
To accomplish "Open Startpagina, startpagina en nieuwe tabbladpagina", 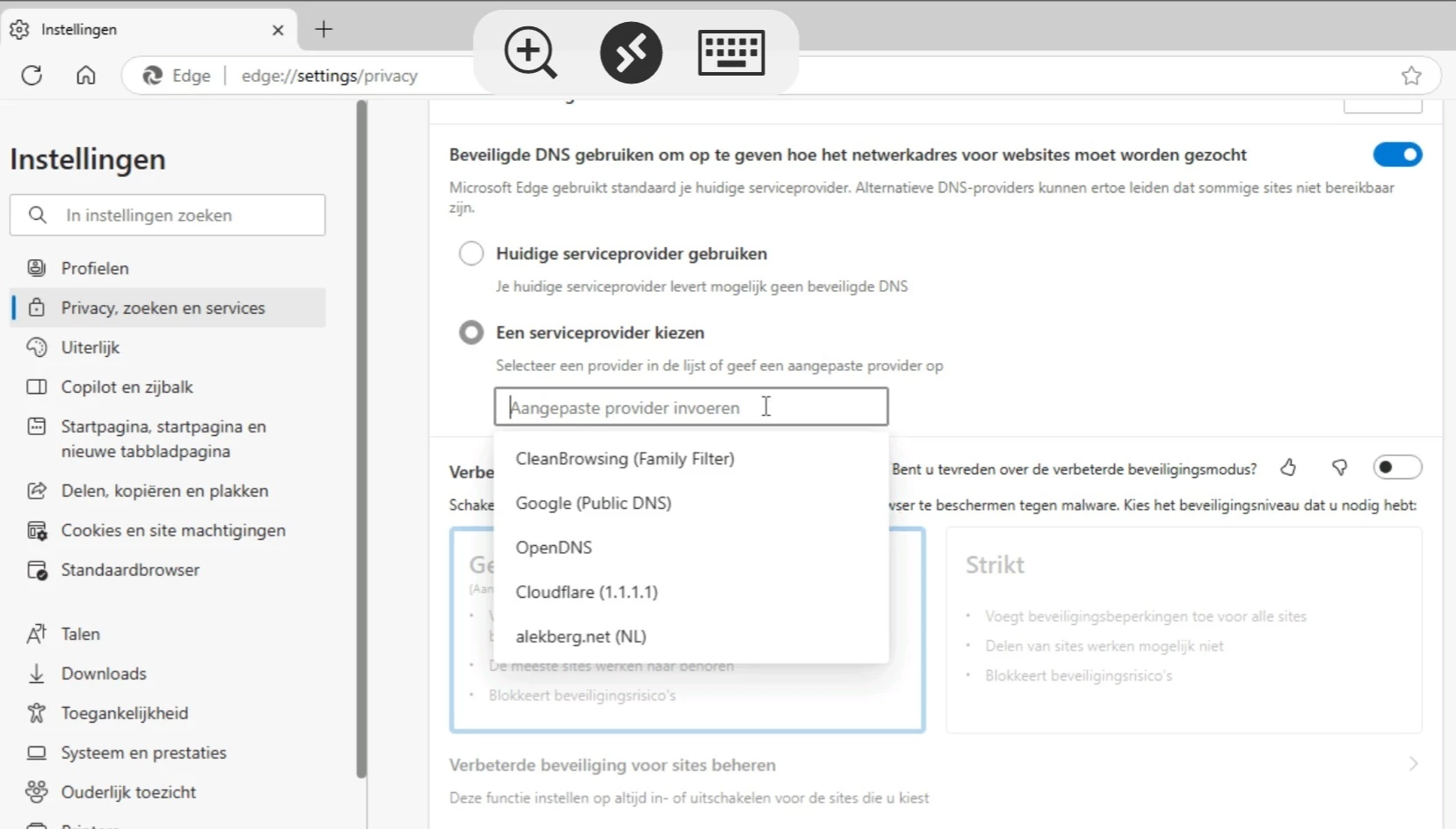I will pos(168,439).
